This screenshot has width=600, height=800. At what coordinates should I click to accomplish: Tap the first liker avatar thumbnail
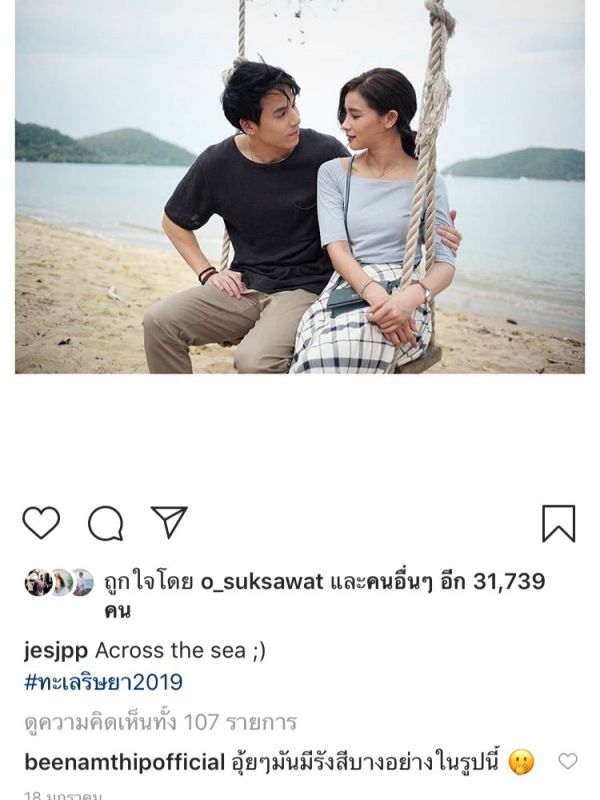point(38,582)
